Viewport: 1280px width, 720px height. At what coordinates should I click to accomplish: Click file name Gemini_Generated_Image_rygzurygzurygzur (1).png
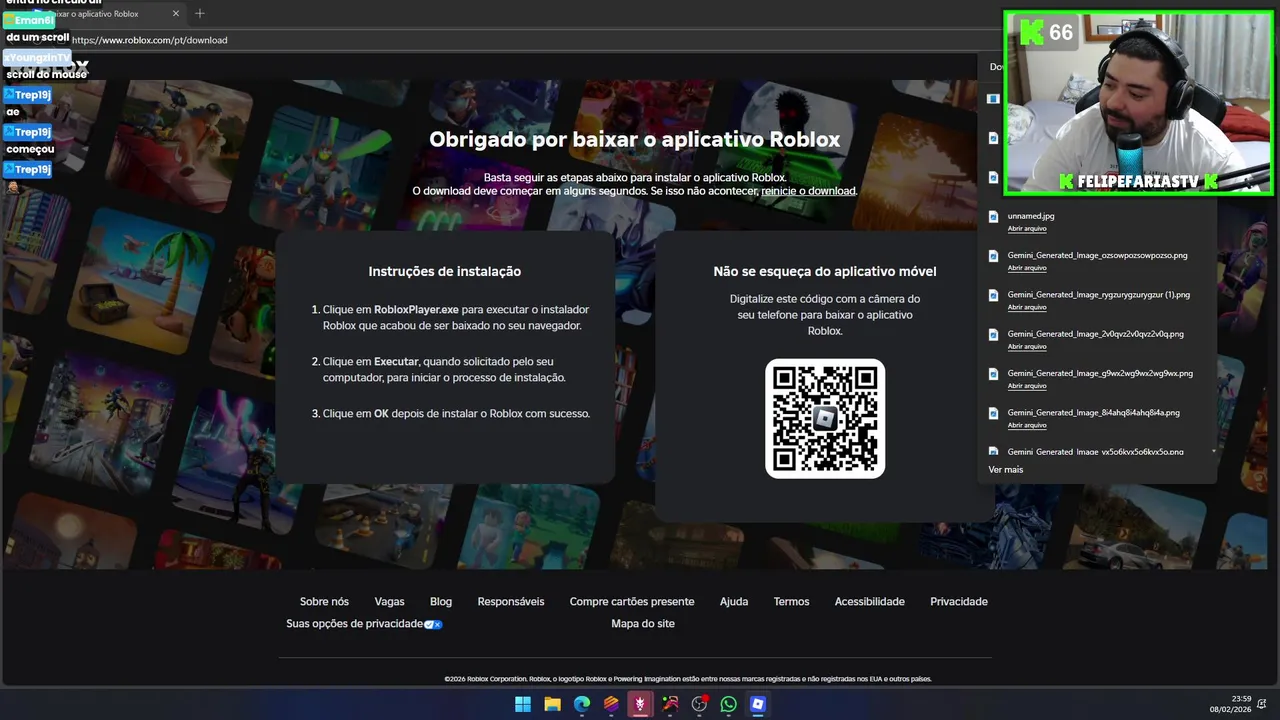(x=1099, y=295)
